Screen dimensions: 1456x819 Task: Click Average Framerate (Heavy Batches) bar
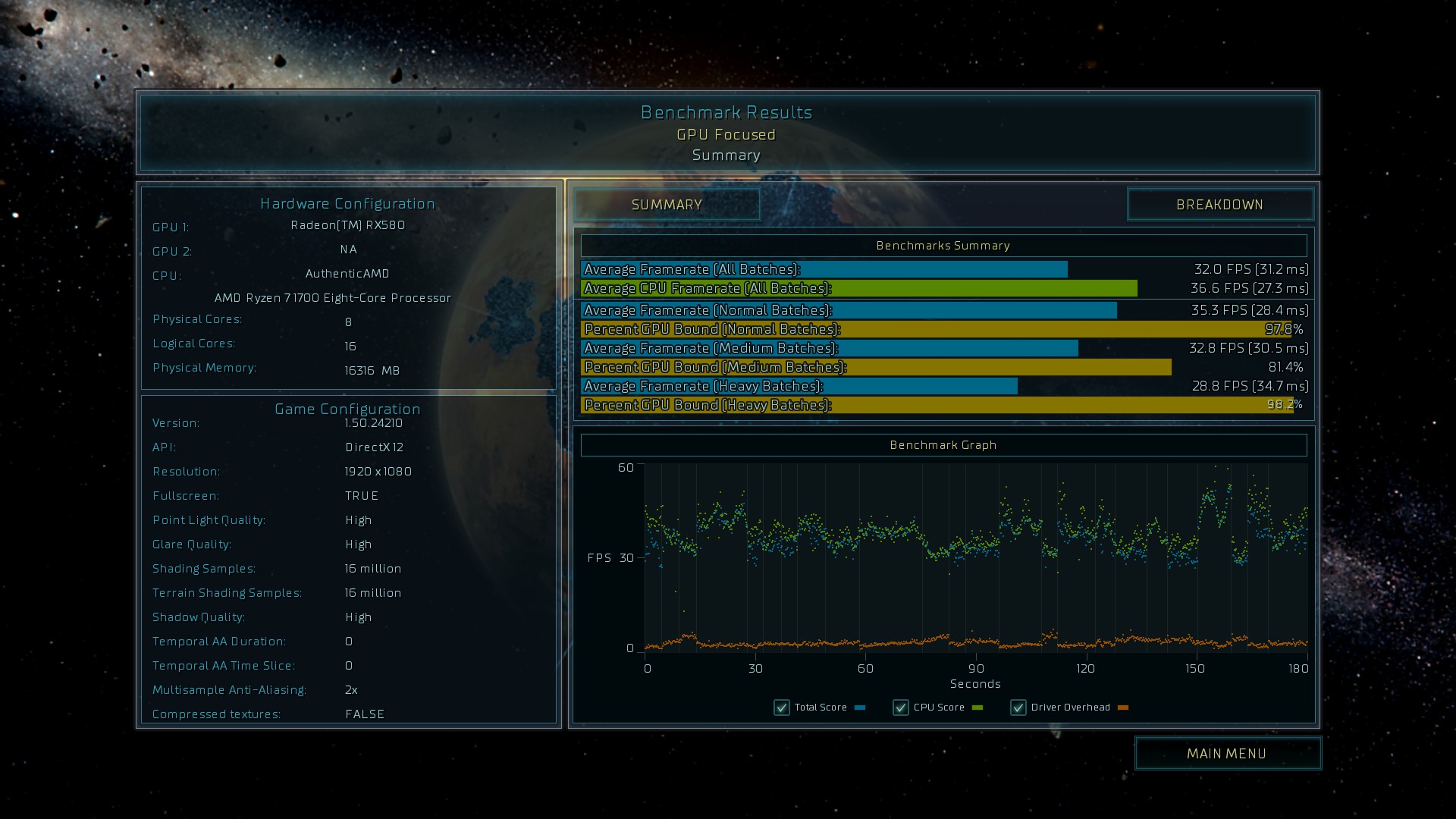coord(799,386)
